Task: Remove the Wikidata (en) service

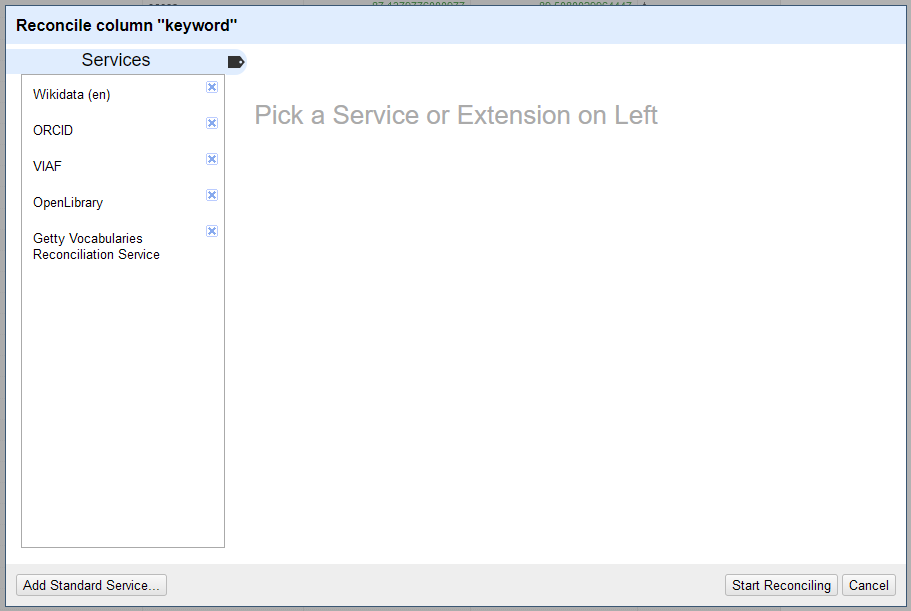Action: 212,87
